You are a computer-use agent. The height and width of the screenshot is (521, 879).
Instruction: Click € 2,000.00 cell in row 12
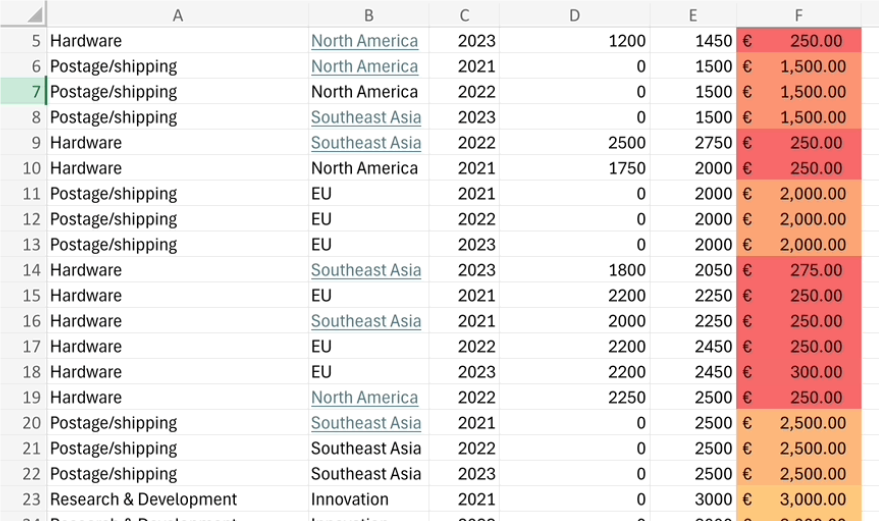pos(798,219)
